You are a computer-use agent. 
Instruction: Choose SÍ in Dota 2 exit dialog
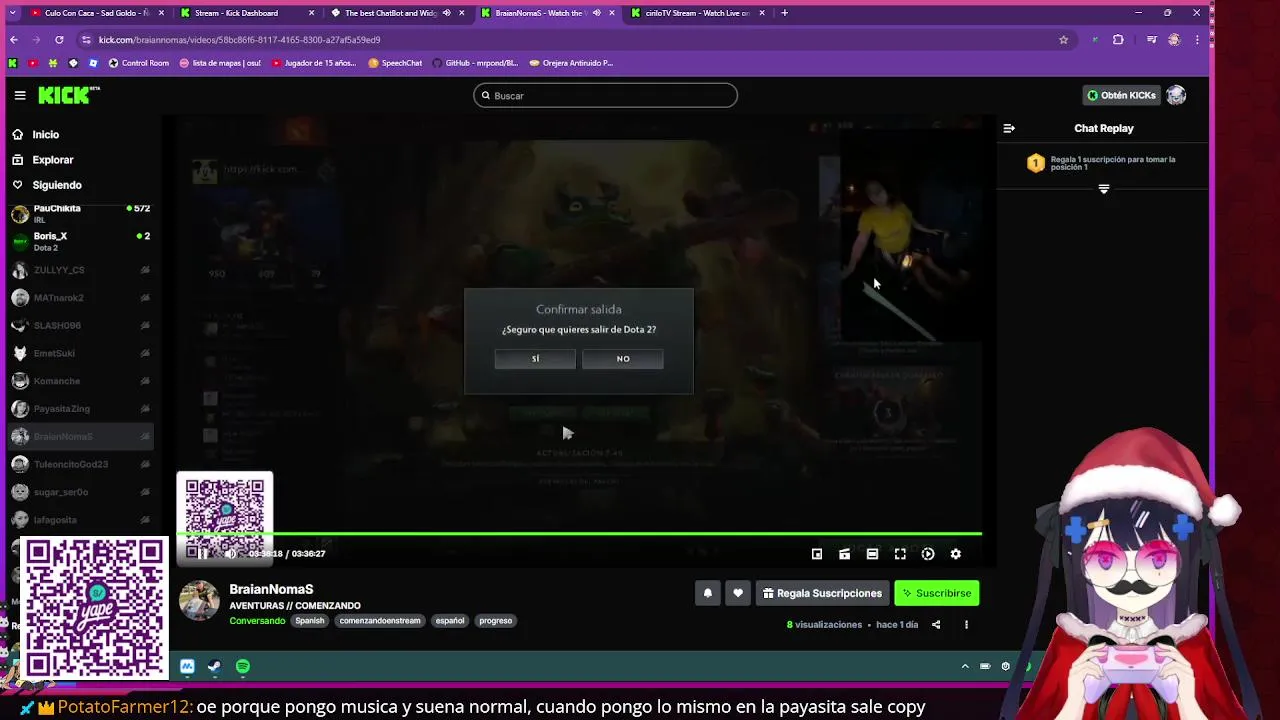535,359
